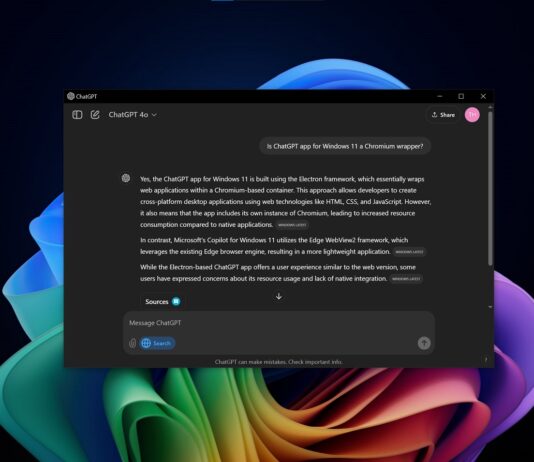534x462 pixels.
Task: Click the help question mark icon
Action: click(x=486, y=359)
